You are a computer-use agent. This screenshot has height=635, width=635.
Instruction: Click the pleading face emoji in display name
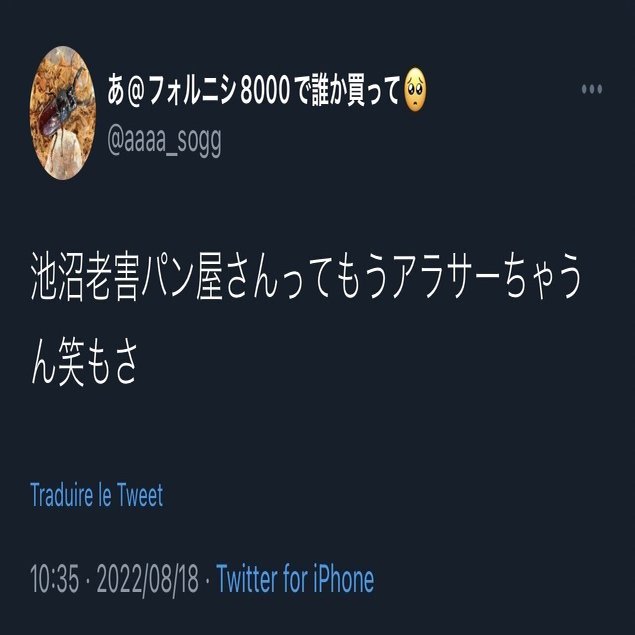[x=416, y=90]
